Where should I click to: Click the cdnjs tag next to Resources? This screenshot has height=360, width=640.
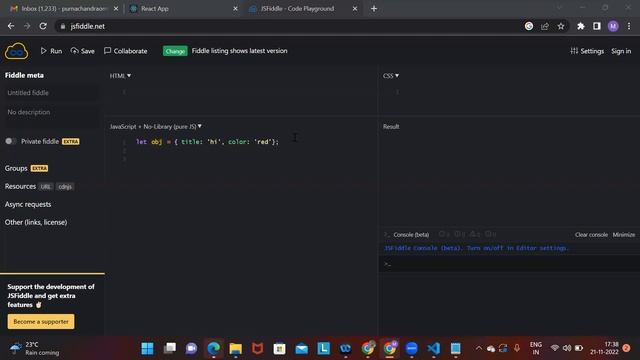click(x=65, y=187)
